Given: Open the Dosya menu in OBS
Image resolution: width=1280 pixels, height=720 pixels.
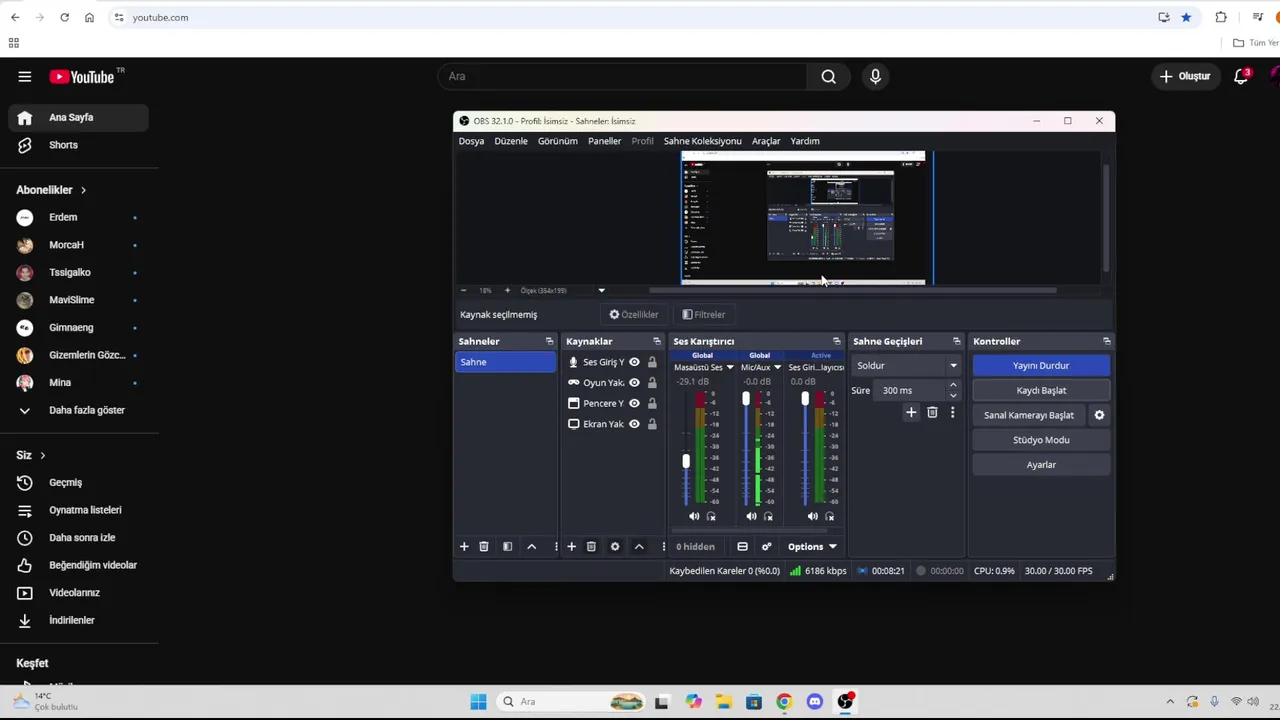Looking at the screenshot, I should pyautogui.click(x=471, y=141).
